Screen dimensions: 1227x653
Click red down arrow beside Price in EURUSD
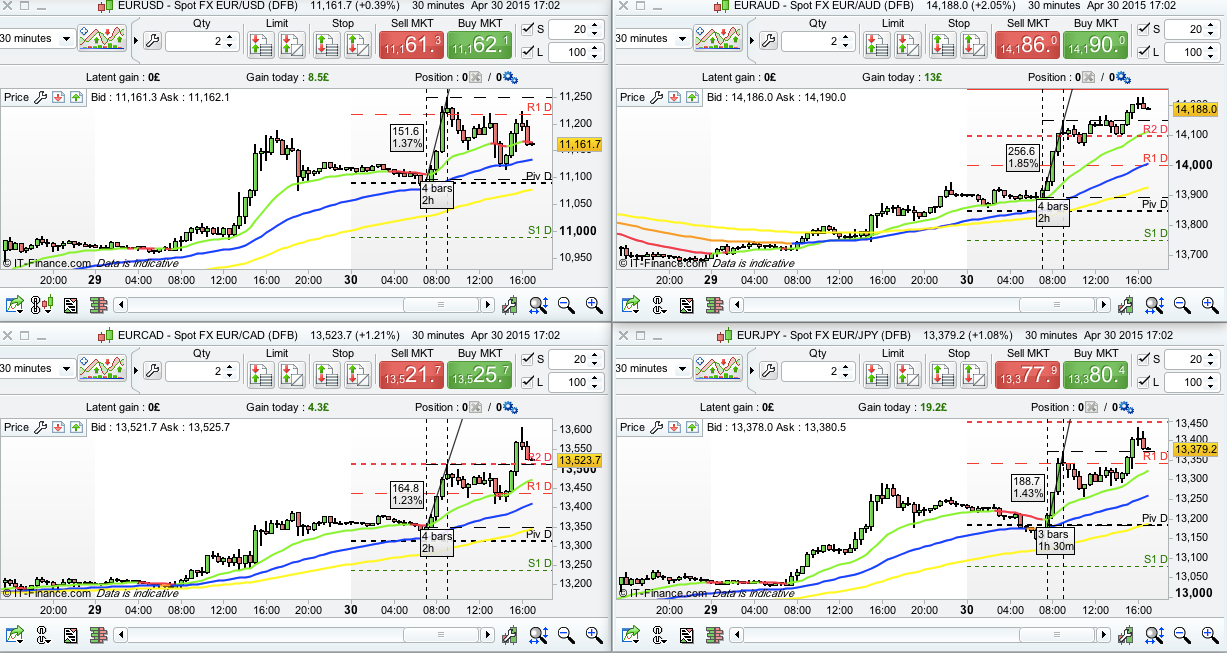(58, 97)
